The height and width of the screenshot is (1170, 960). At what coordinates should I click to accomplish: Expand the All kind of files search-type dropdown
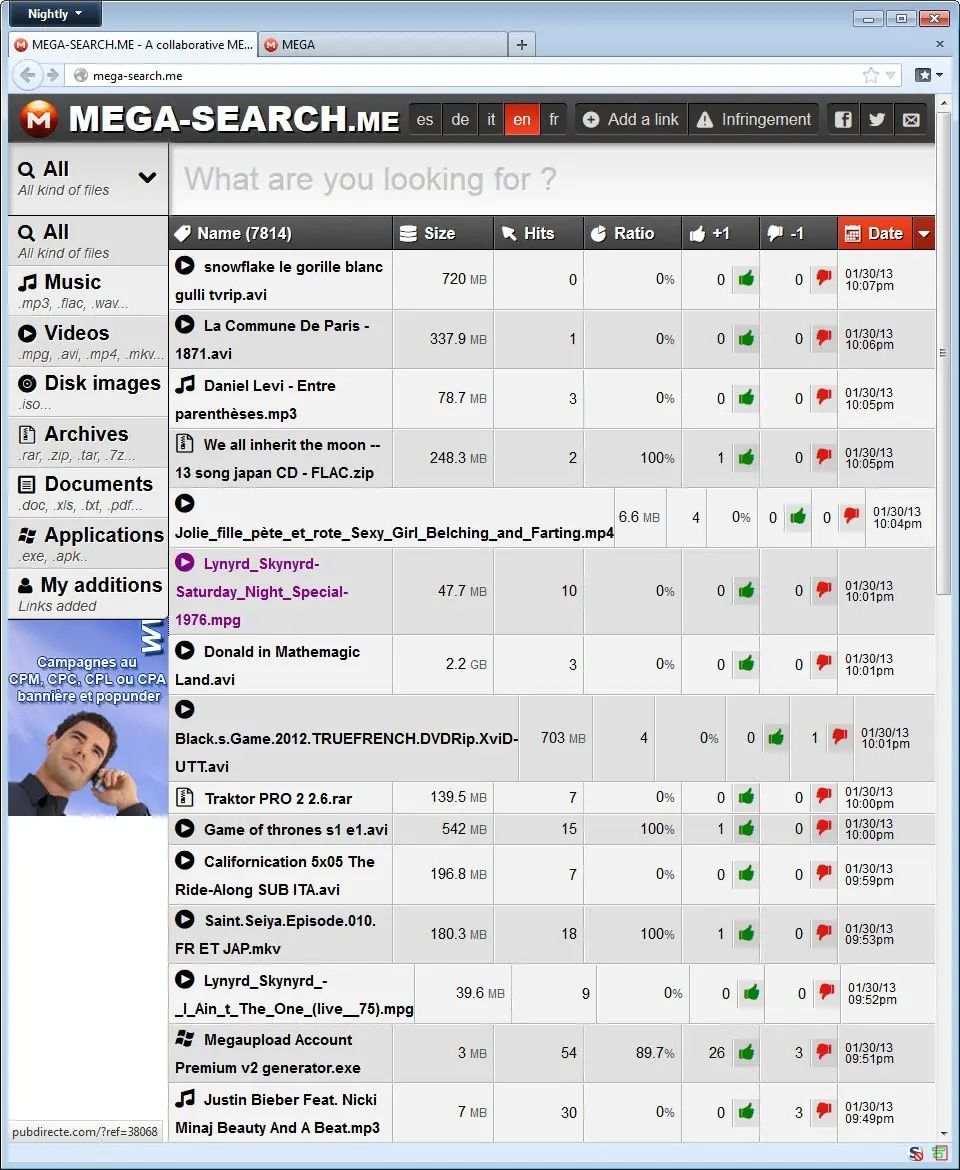click(88, 178)
